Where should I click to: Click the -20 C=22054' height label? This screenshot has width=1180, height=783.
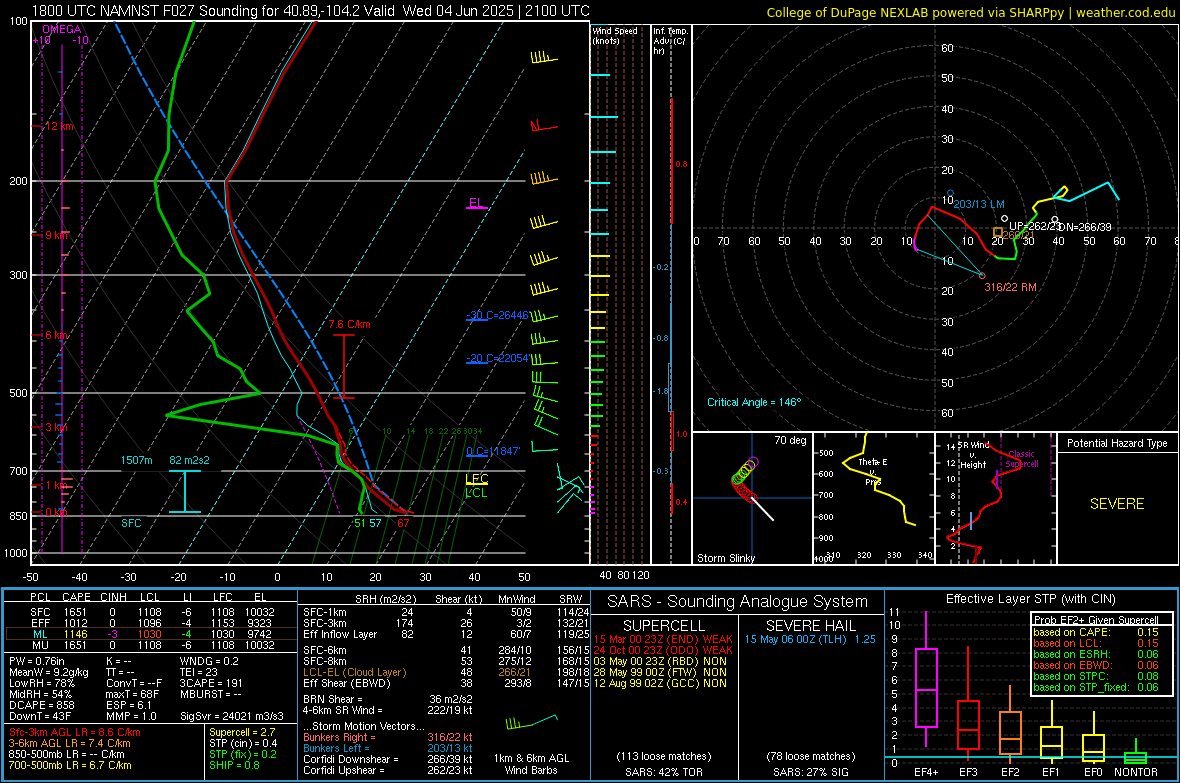497,358
